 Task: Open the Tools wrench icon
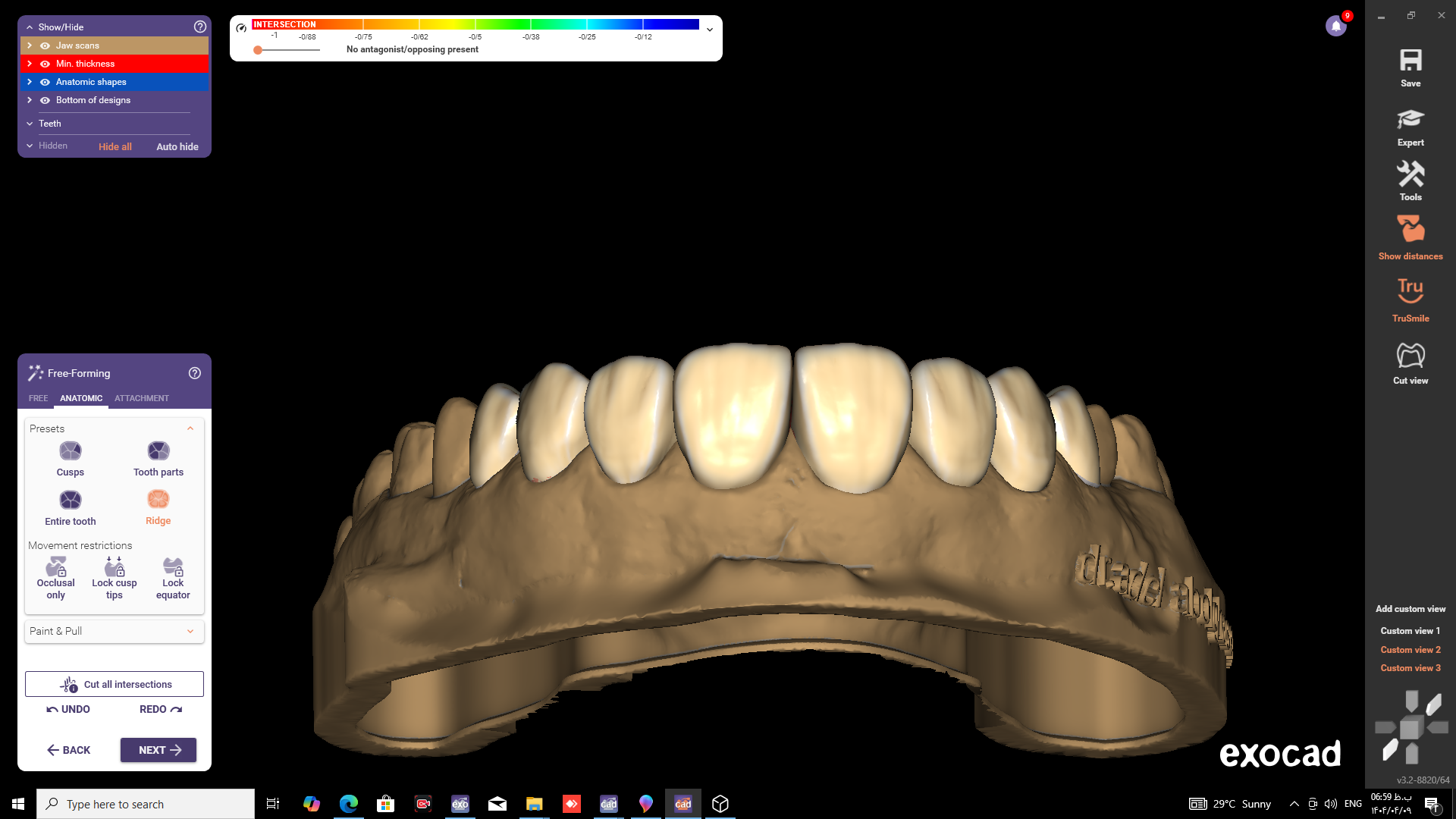(1410, 175)
